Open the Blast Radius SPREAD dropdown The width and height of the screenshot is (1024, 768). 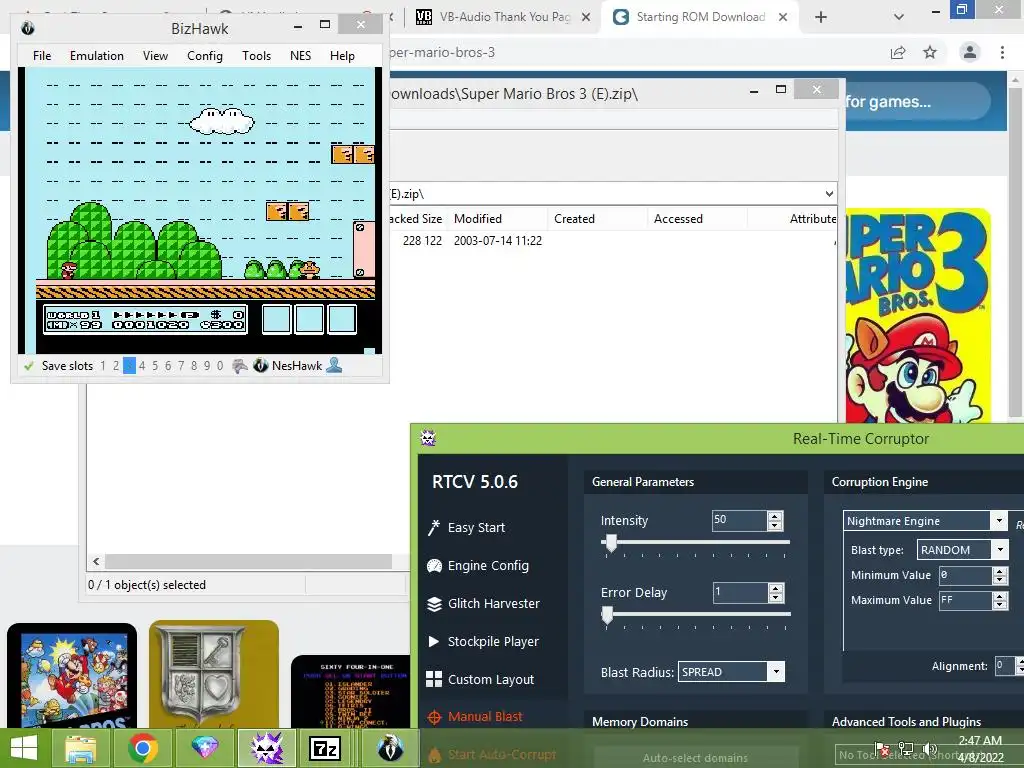[x=776, y=671]
